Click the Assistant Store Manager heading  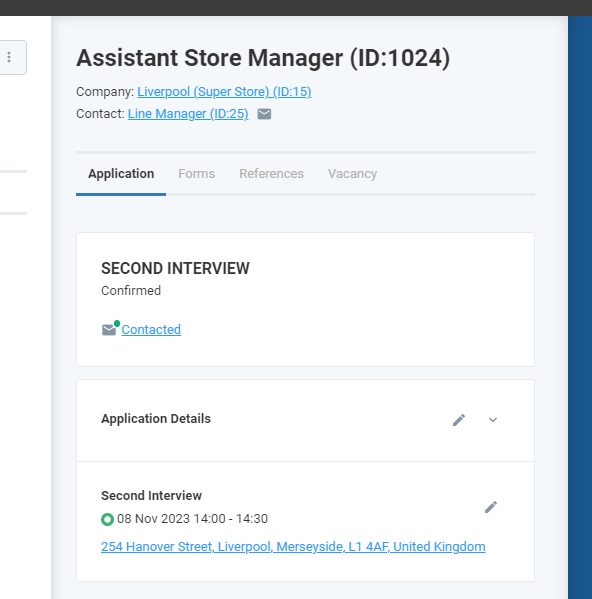tap(263, 58)
